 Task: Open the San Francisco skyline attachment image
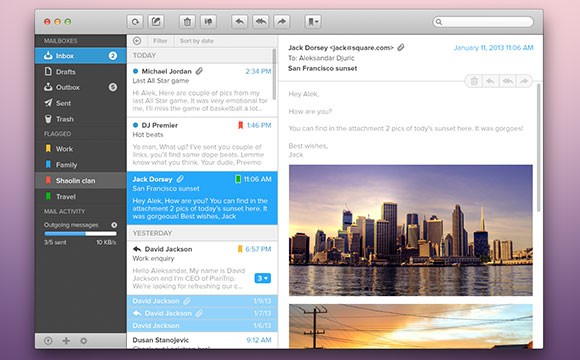click(411, 230)
